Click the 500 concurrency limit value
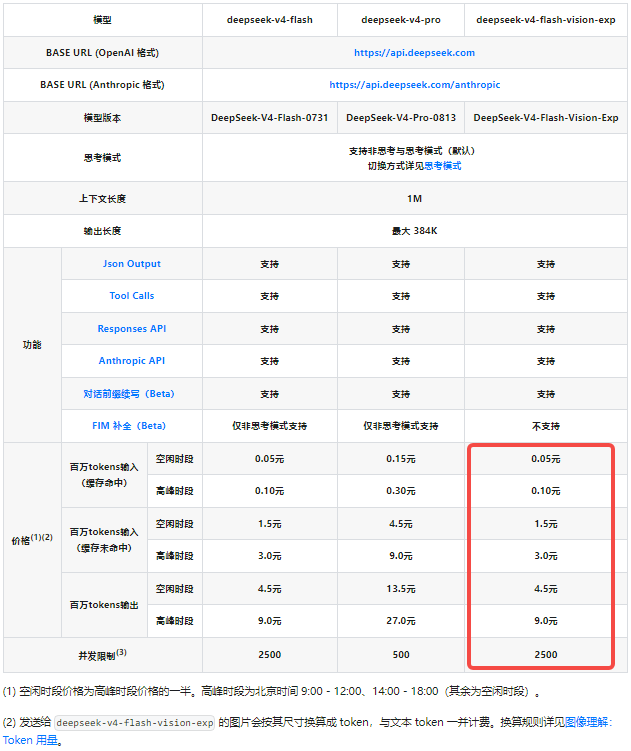Viewport: 631px width, 751px height. [401, 655]
